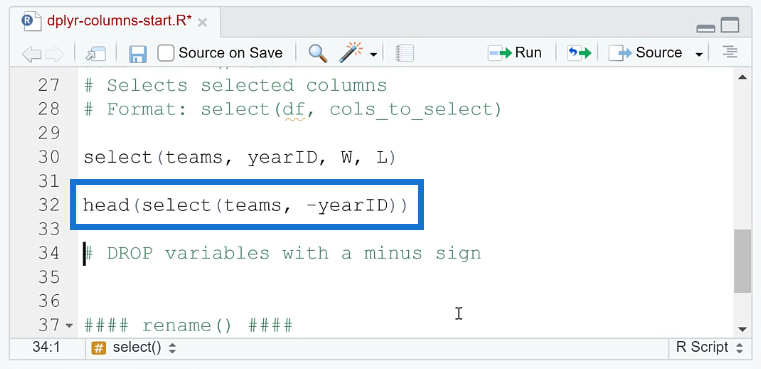Image resolution: width=761 pixels, height=369 pixels.
Task: Save the script with floppy disk icon
Action: tap(138, 53)
